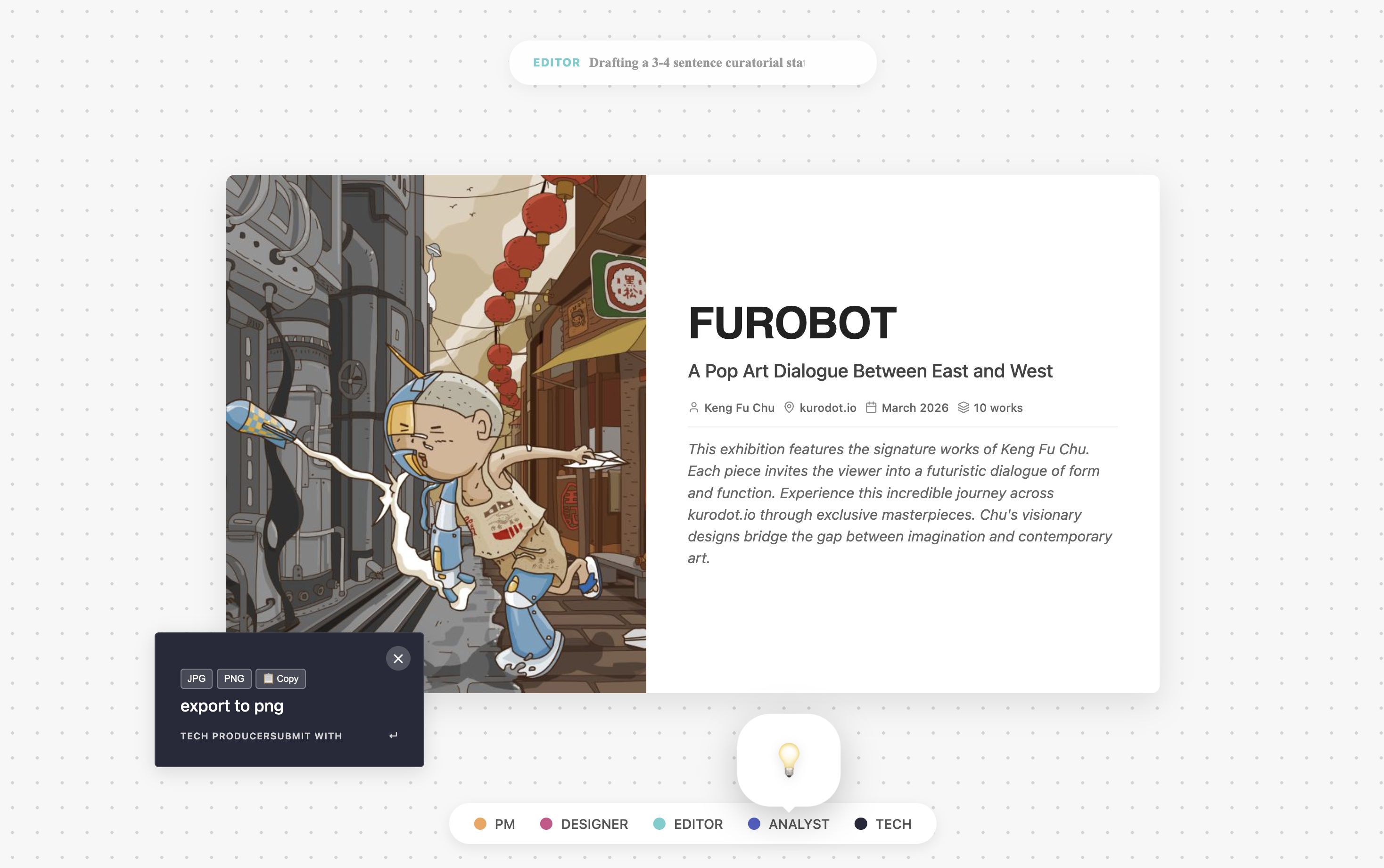1384x868 pixels.
Task: Click the PNG export button
Action: (234, 679)
